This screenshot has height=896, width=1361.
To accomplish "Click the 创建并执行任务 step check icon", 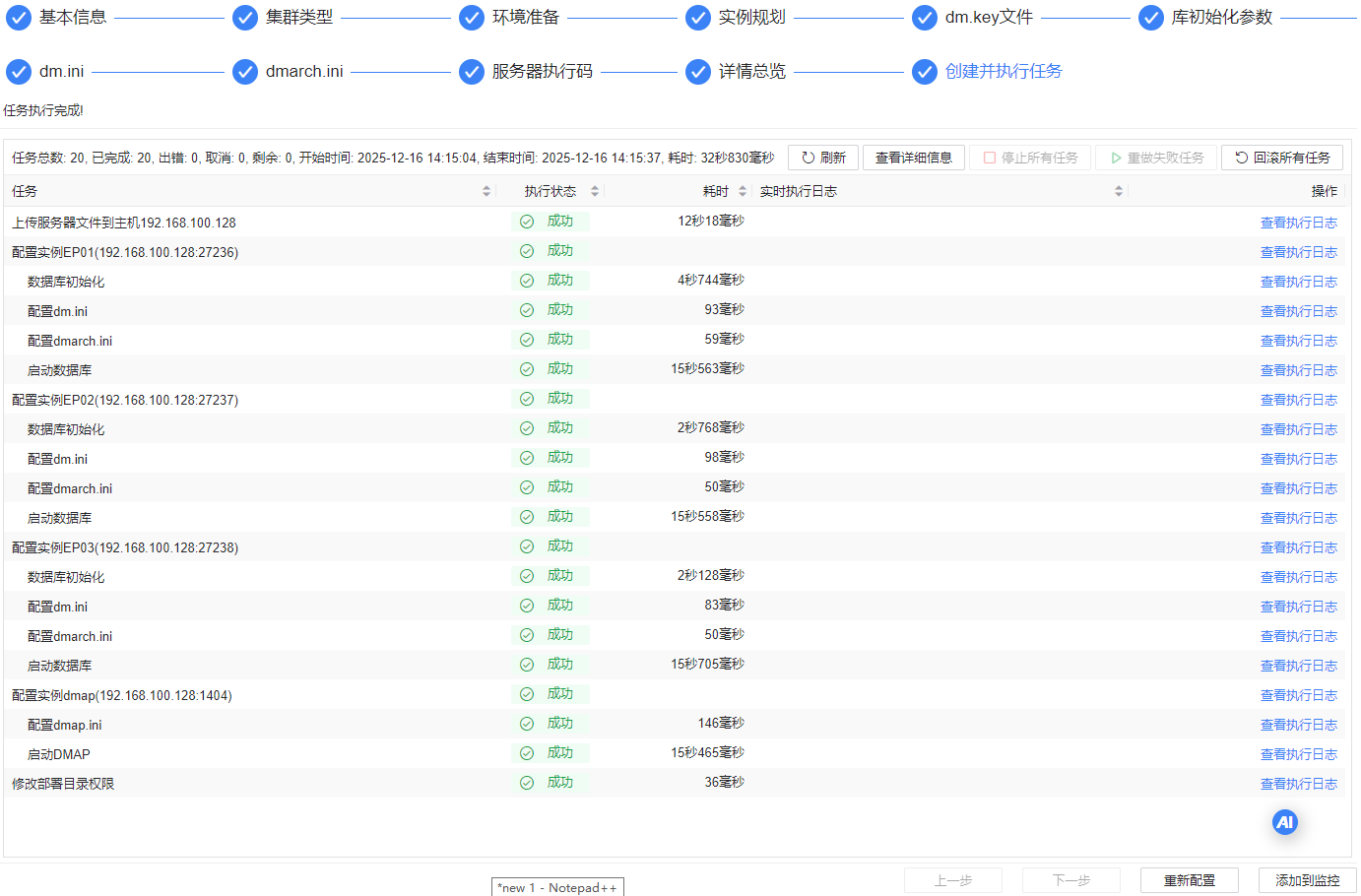I will pyautogui.click(x=925, y=72).
